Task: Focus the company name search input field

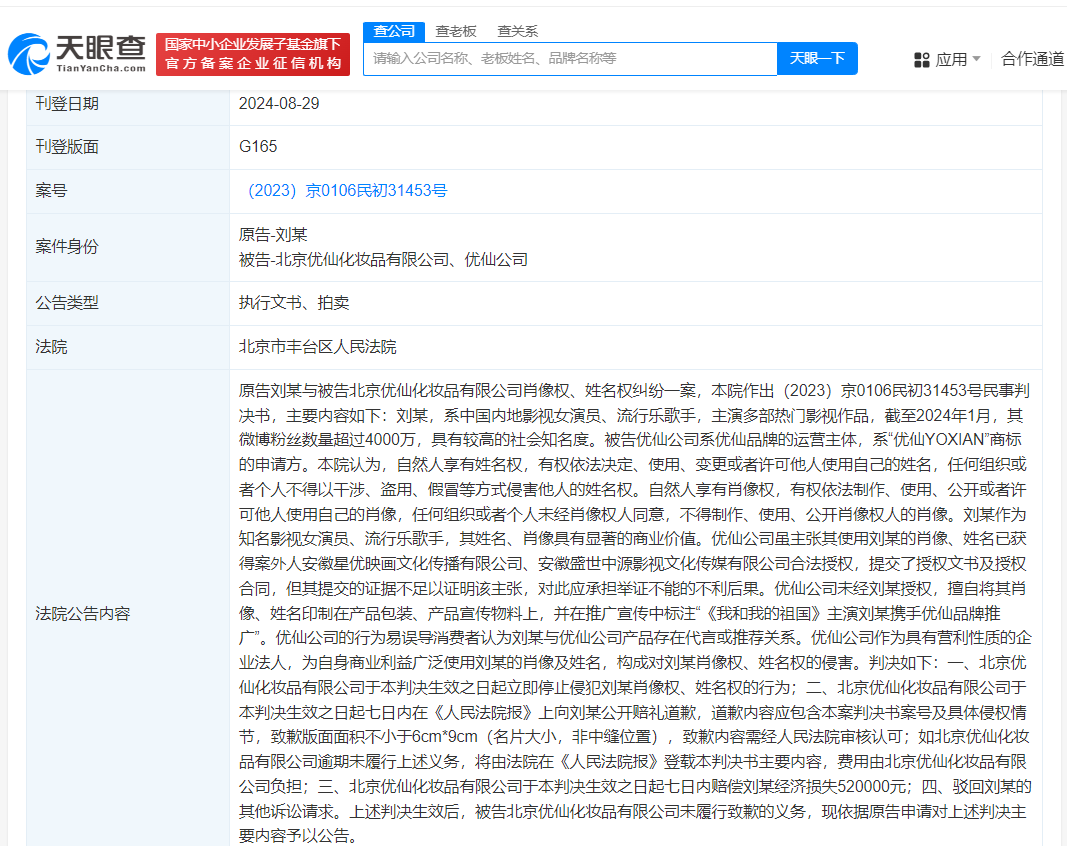Action: pos(570,59)
